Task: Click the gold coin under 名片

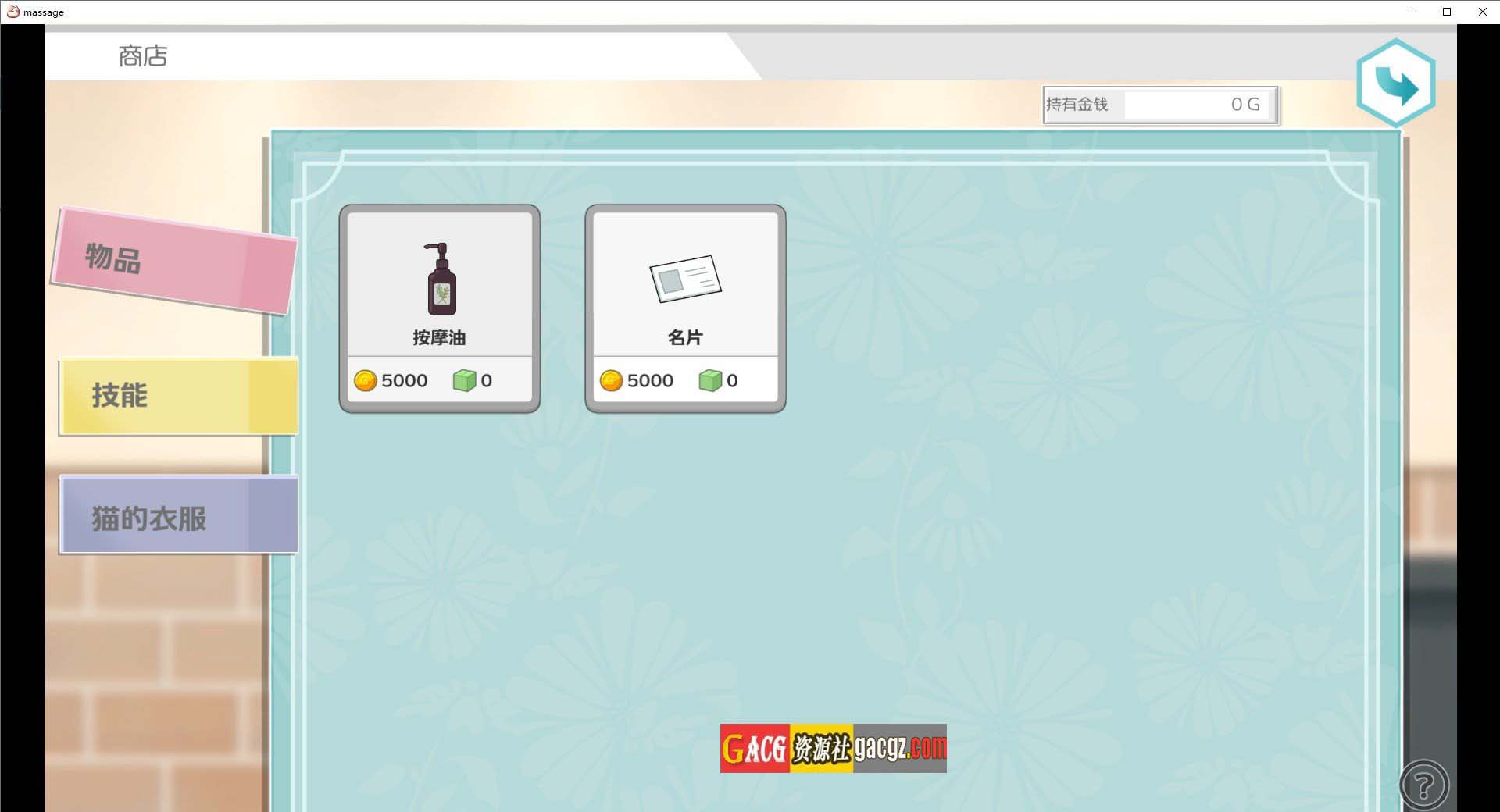Action: (611, 381)
